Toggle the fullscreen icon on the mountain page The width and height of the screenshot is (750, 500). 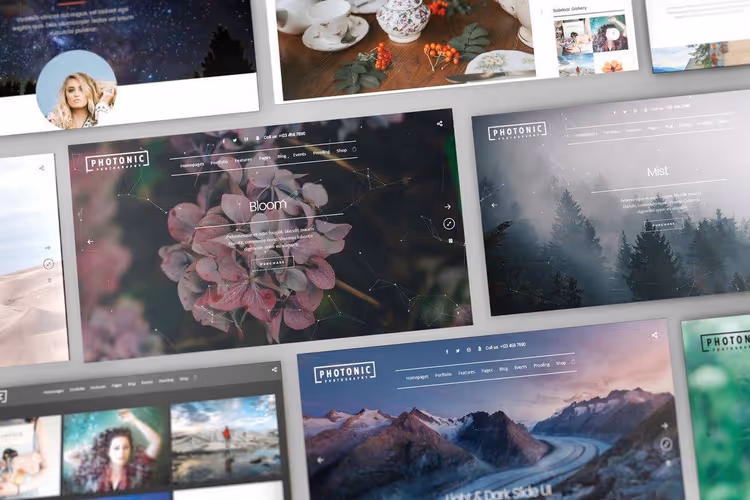[x=666, y=444]
